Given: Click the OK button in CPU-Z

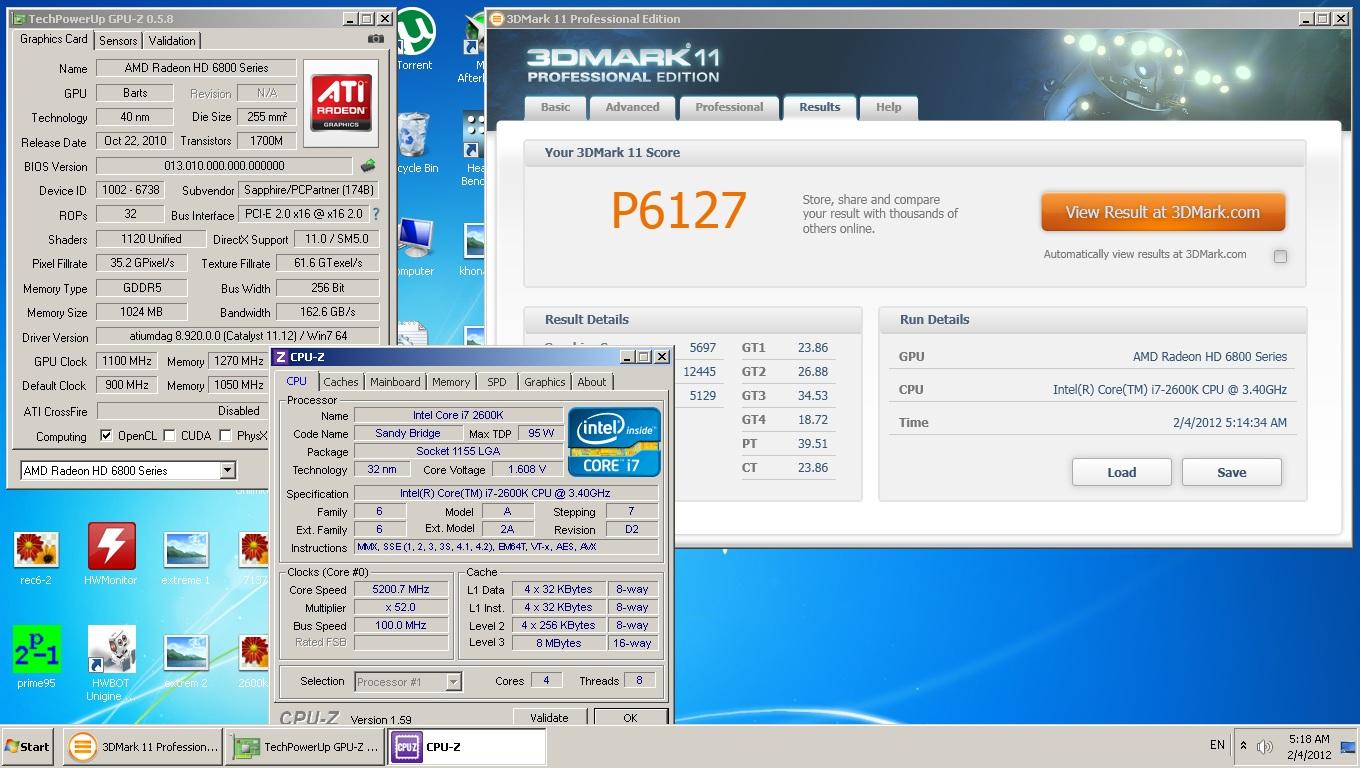Looking at the screenshot, I should 630,717.
